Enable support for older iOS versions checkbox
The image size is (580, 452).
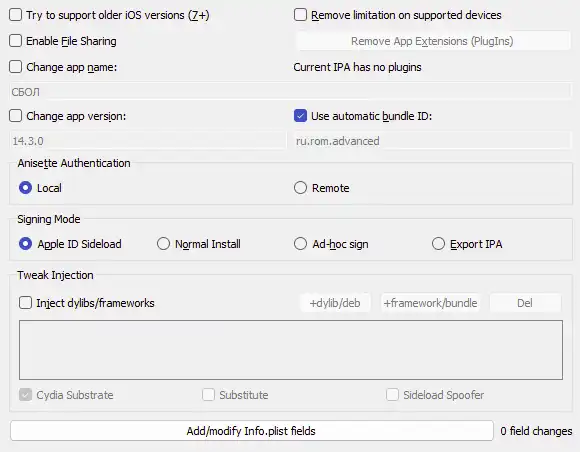pyautogui.click(x=16, y=15)
